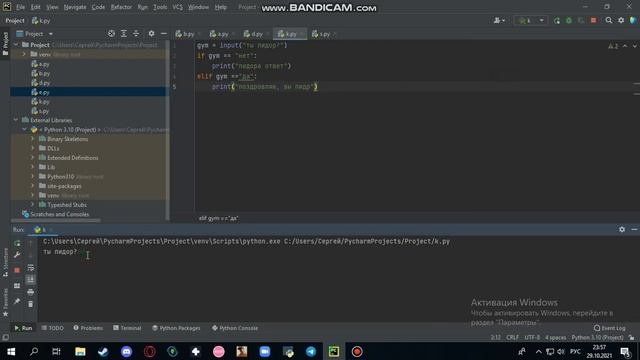Open Problems tool window

point(88,328)
